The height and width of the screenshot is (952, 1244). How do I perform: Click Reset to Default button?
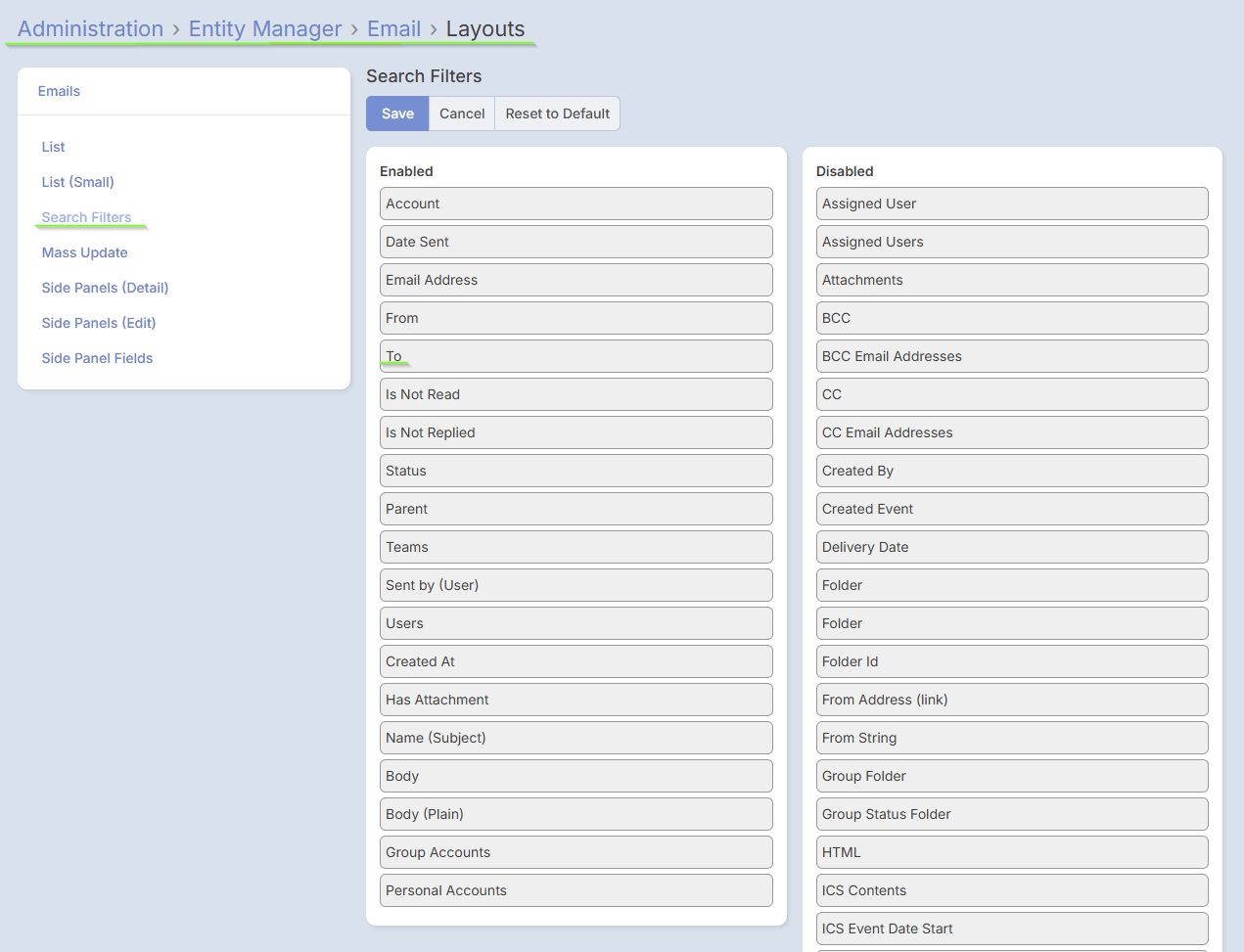tap(557, 113)
